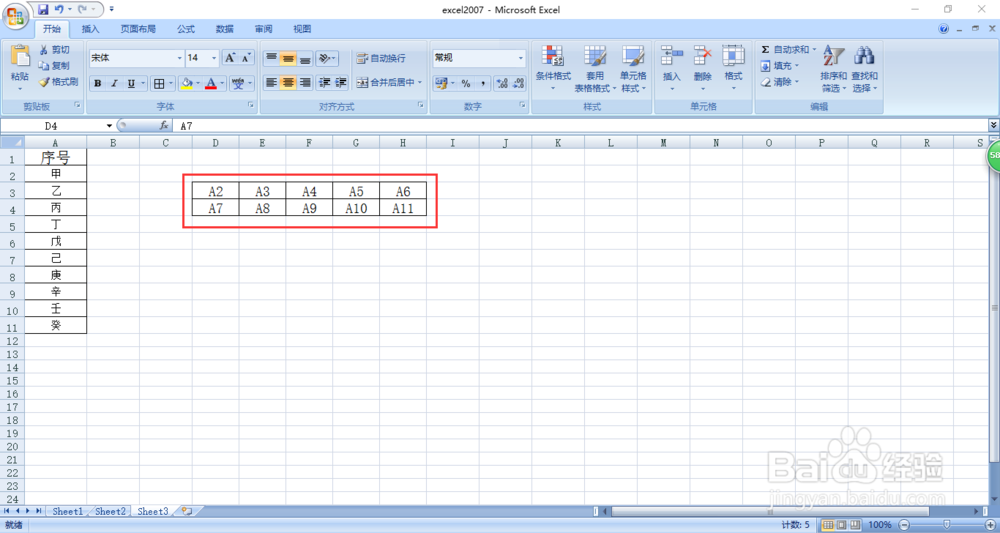Open fill color dropdown arrow
The image size is (1000, 533).
(198, 84)
